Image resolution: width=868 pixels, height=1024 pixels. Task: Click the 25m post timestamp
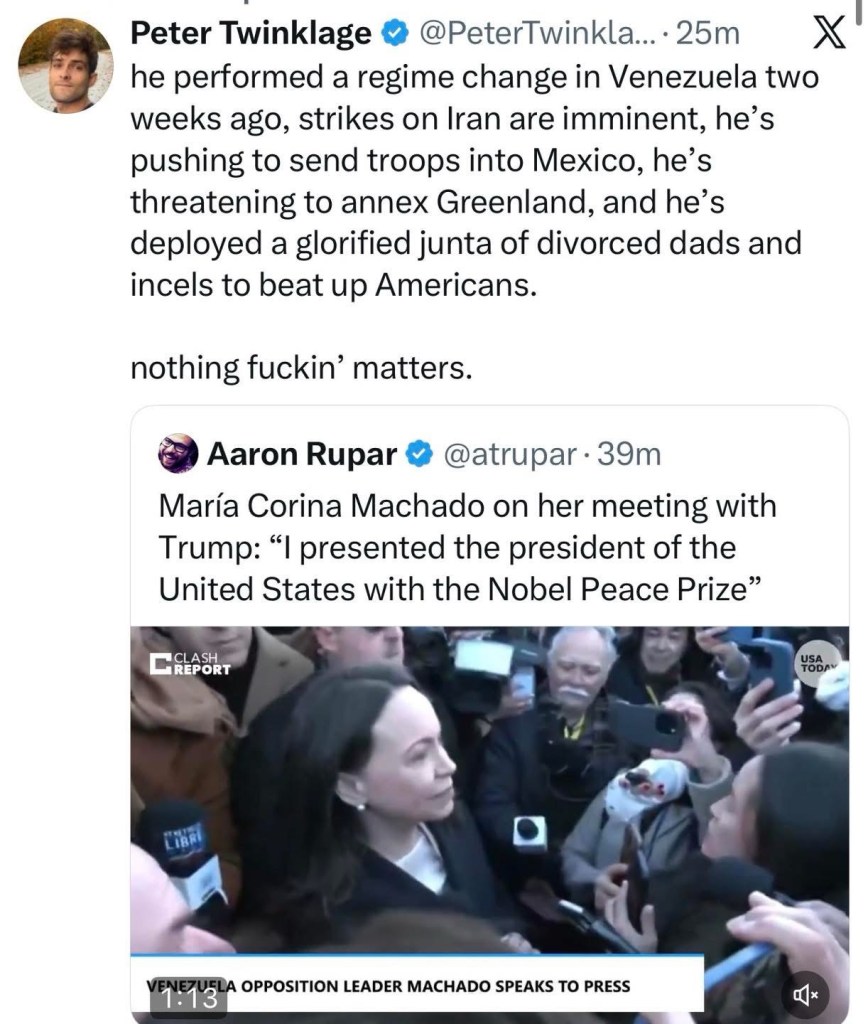coord(708,34)
